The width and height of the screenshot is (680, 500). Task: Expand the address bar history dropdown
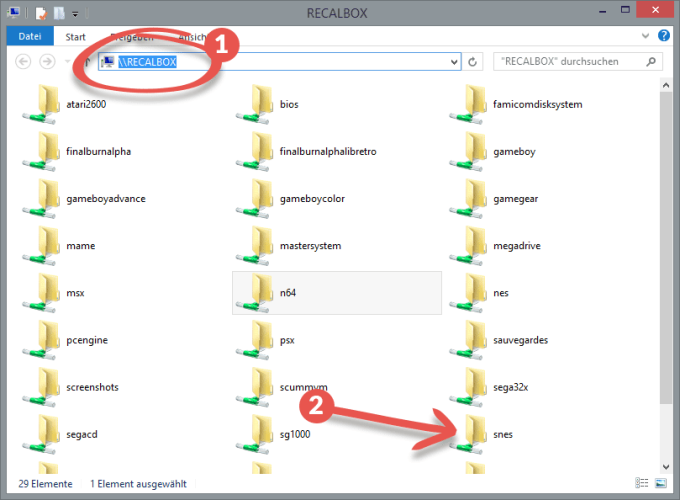coord(454,62)
